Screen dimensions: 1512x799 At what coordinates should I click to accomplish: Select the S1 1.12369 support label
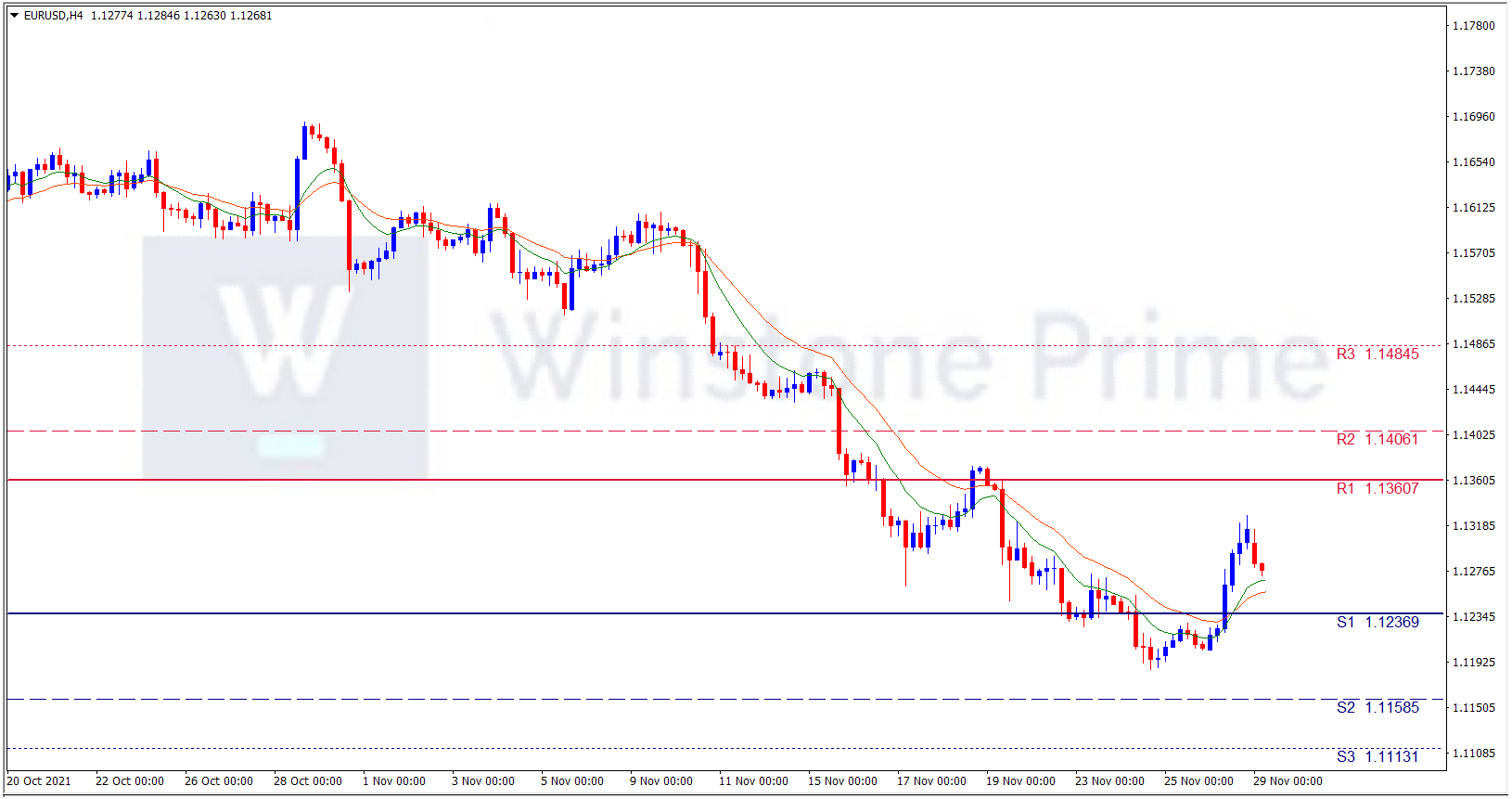point(1377,623)
